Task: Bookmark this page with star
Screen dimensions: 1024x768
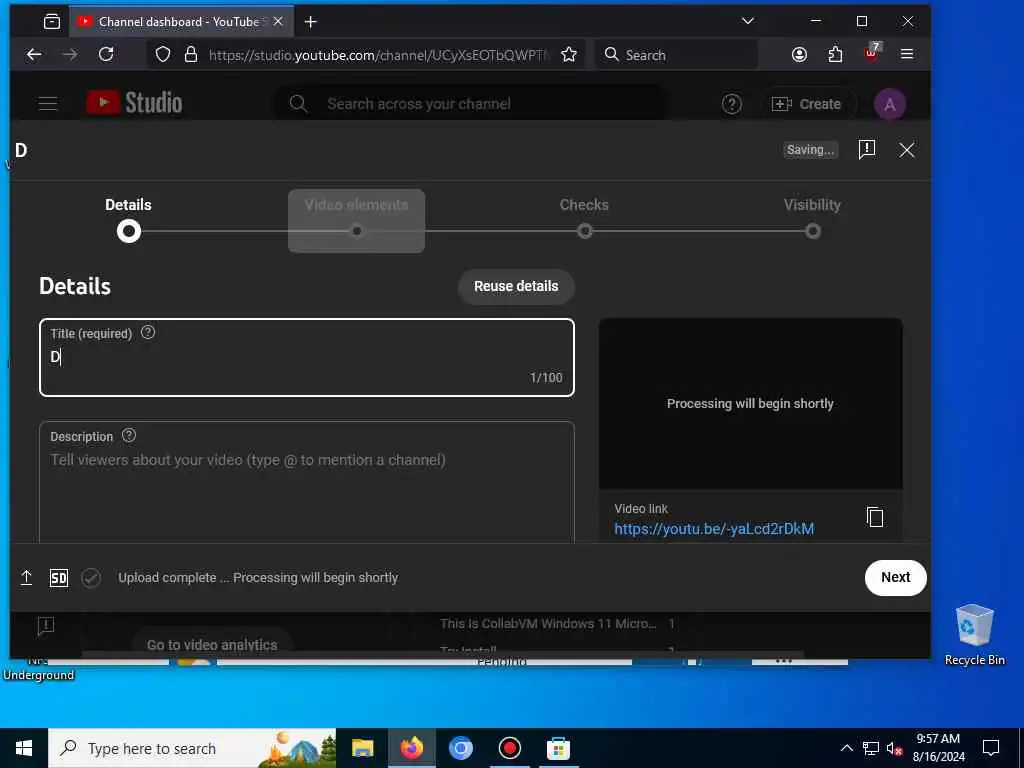Action: click(x=569, y=54)
